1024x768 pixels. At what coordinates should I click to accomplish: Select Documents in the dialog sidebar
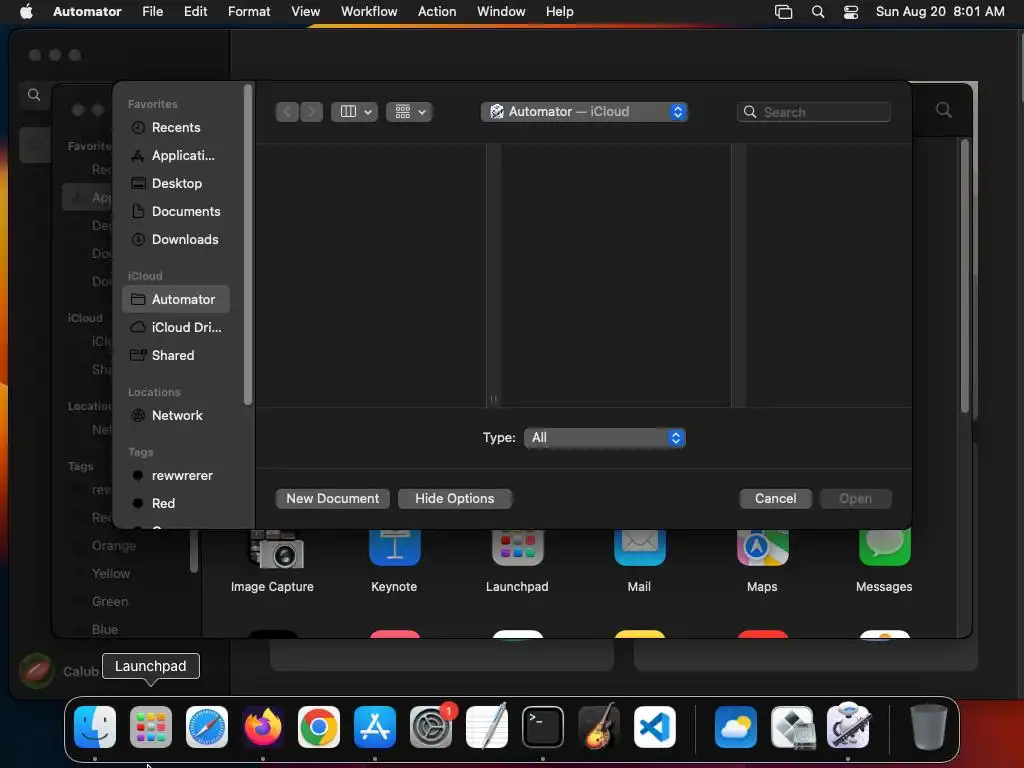coord(176,212)
